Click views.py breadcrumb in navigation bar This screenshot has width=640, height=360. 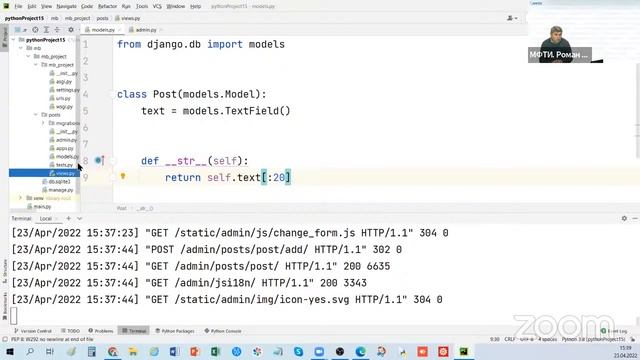[128, 18]
